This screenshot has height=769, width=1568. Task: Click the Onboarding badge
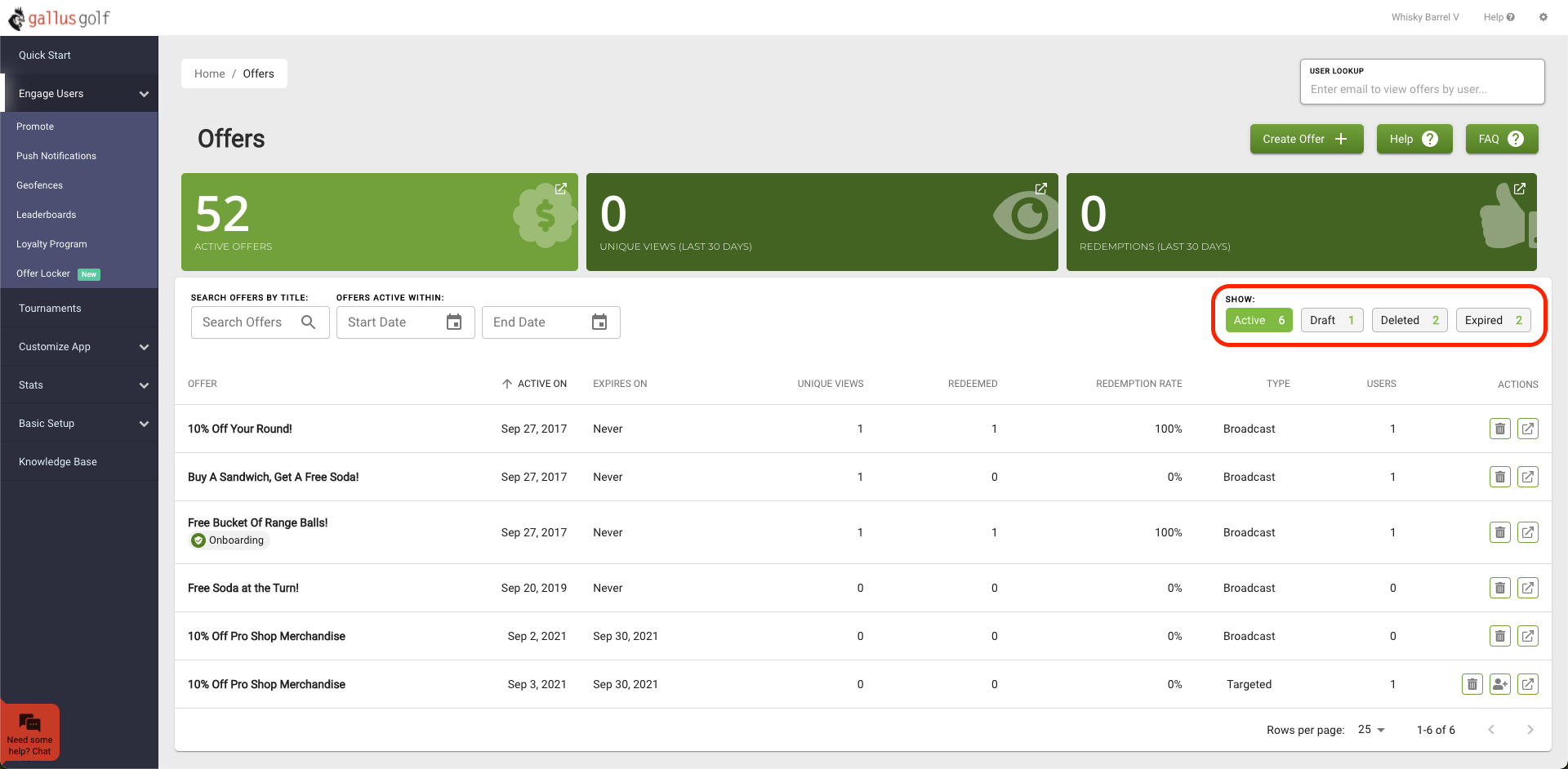point(229,540)
